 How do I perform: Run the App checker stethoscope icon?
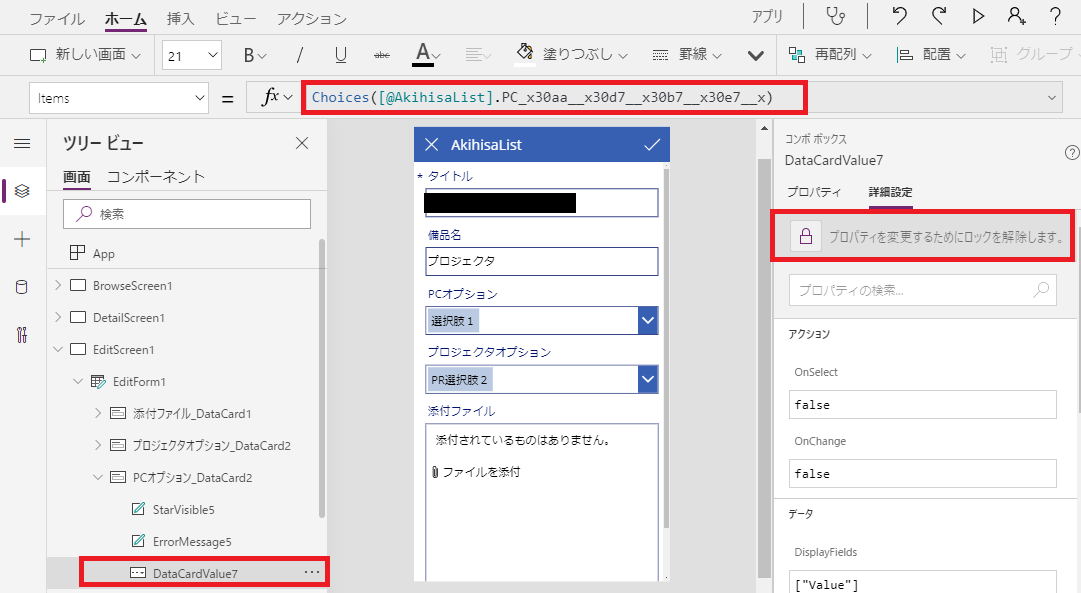pos(836,17)
